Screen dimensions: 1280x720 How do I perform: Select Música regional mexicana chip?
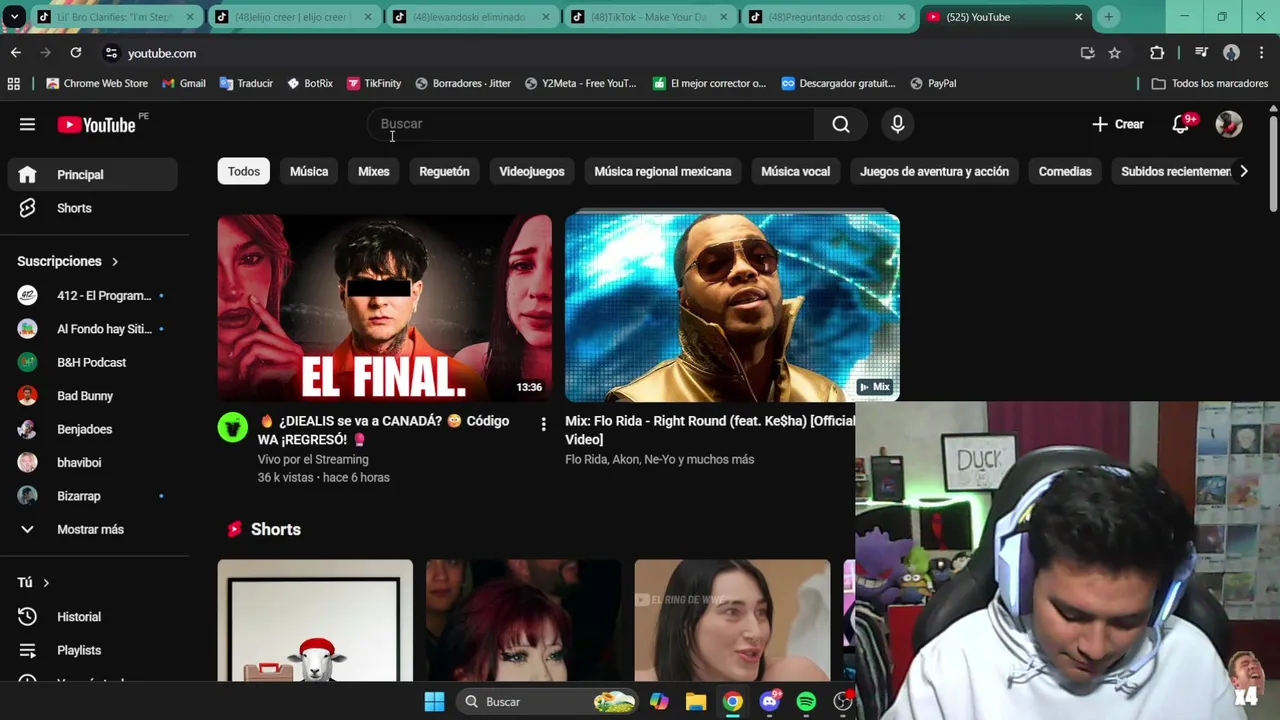point(663,171)
